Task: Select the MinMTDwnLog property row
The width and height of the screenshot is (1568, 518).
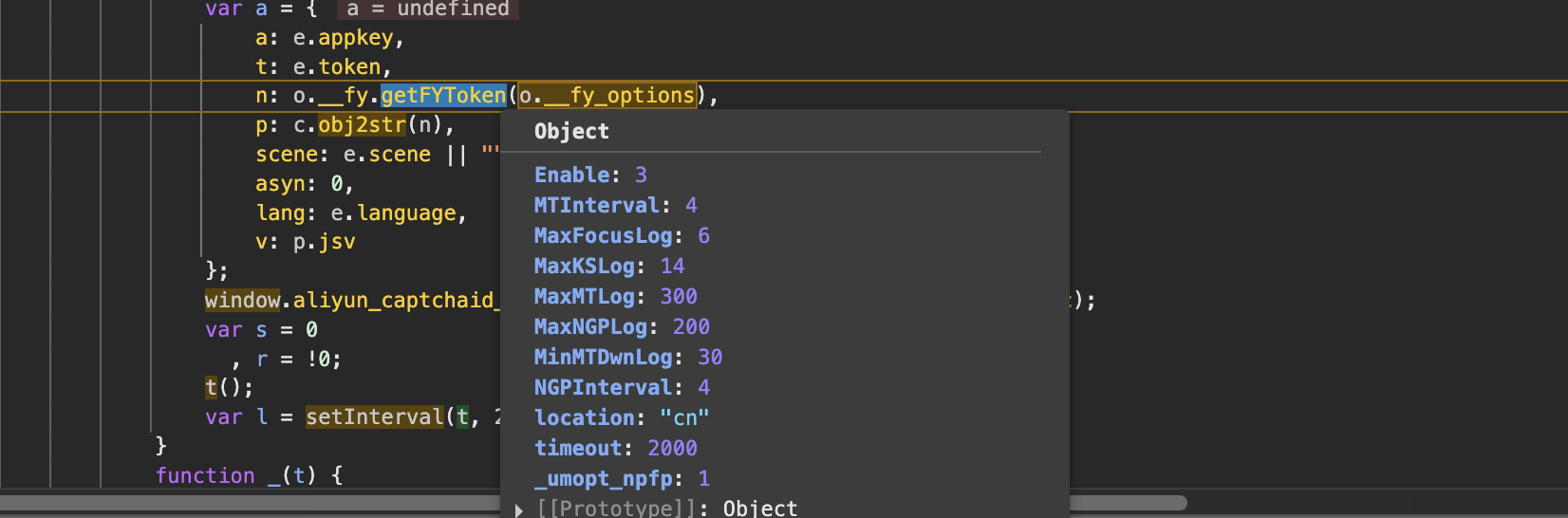Action: 628,358
